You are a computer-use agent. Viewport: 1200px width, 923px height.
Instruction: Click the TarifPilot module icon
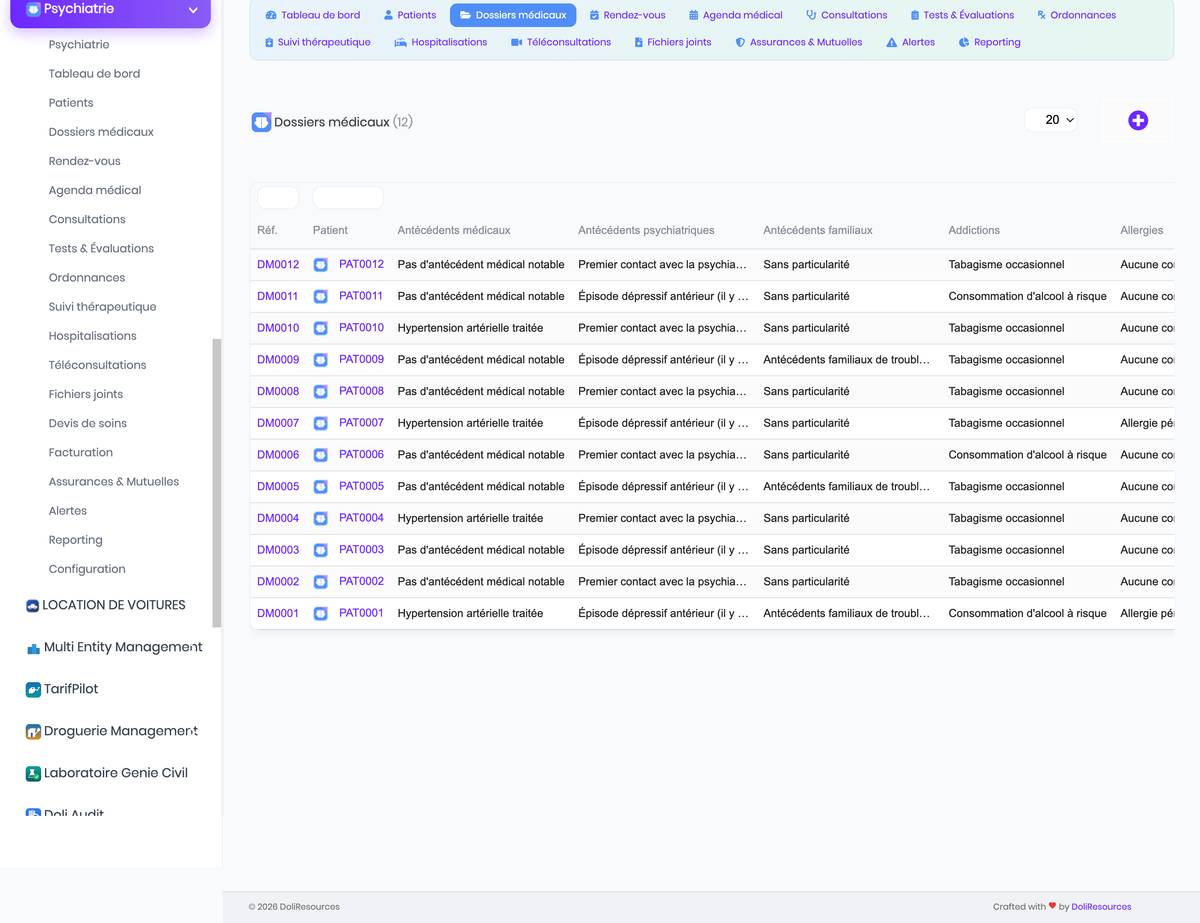(33, 690)
